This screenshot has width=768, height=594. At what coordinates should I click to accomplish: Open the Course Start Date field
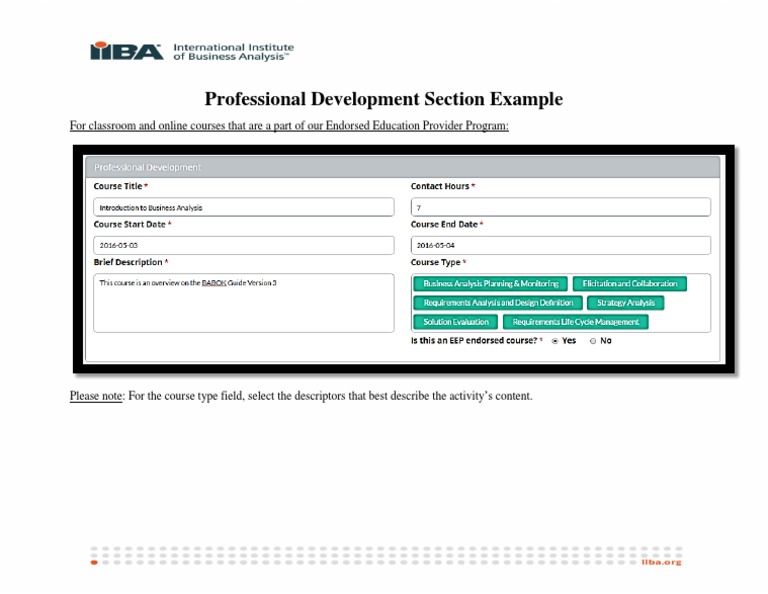(x=244, y=245)
